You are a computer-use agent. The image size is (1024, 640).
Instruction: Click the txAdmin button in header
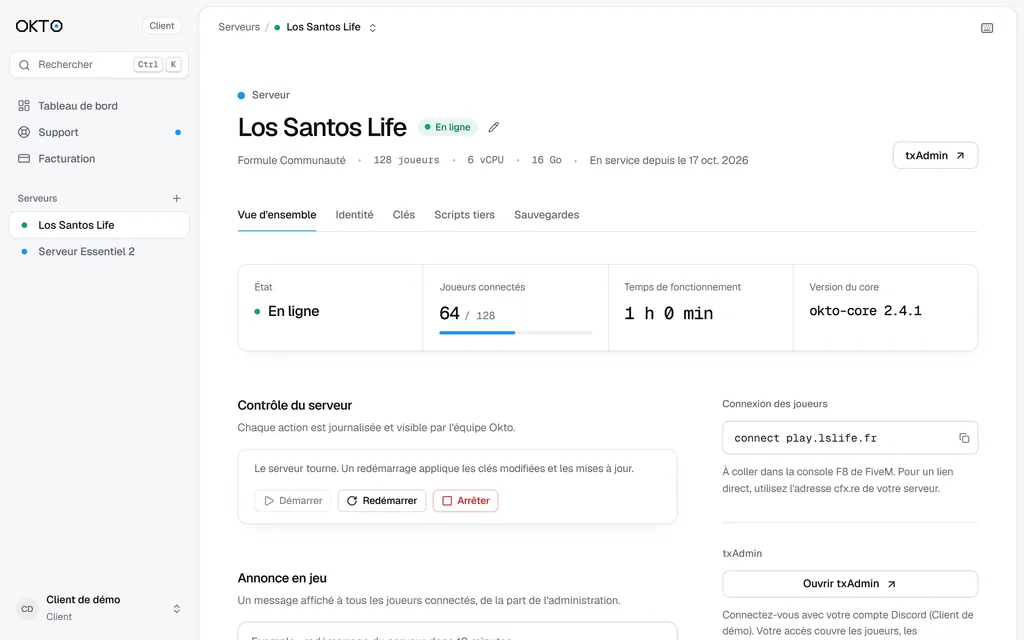935,155
